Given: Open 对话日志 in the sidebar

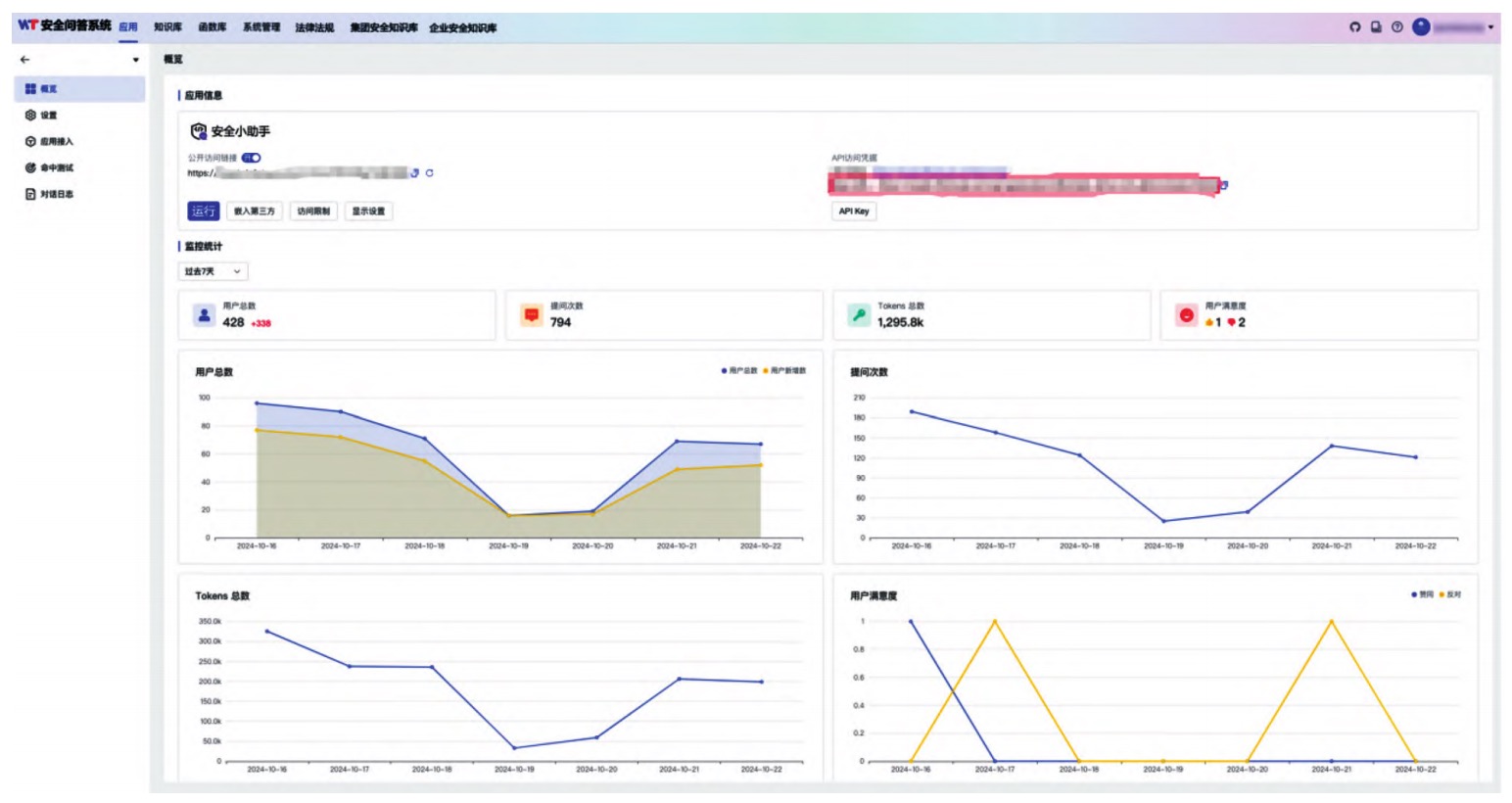Looking at the screenshot, I should [56, 194].
